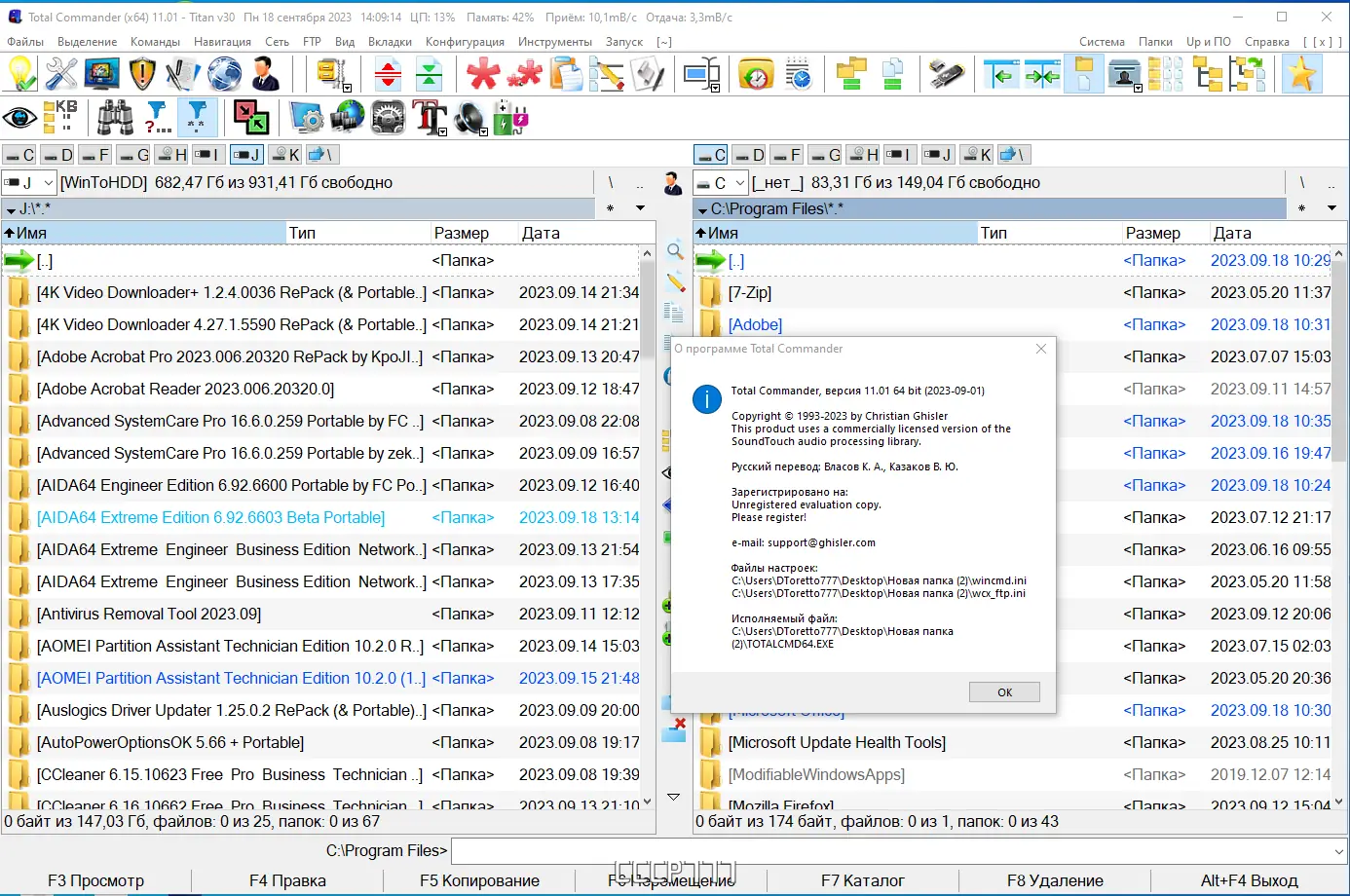Screen dimensions: 1350x896
Task: Click the F5 Копирование button
Action: click(479, 881)
